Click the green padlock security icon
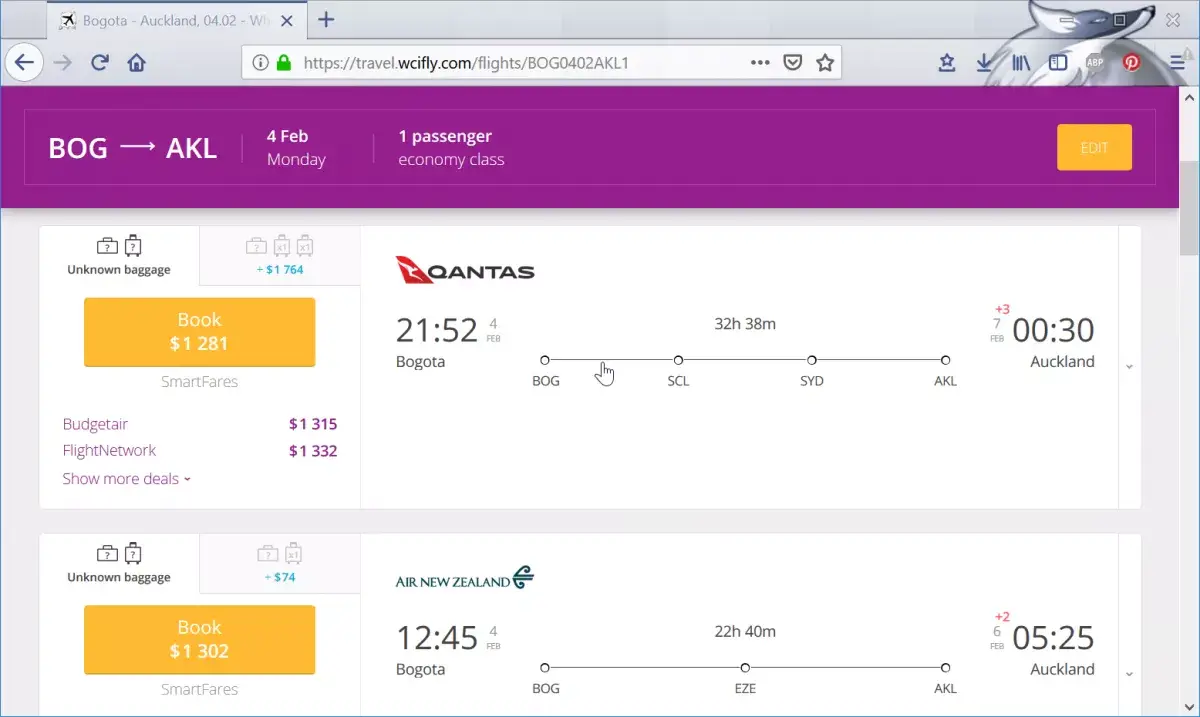1200x717 pixels. (283, 63)
